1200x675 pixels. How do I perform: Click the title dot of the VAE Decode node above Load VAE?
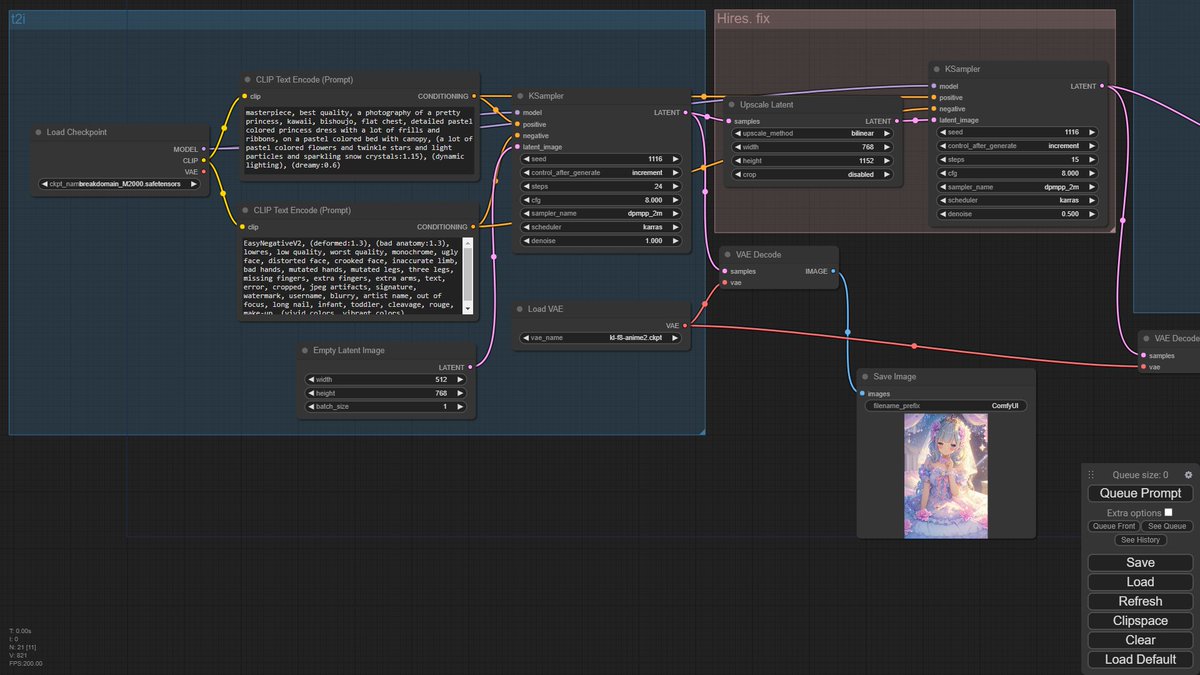[728, 255]
